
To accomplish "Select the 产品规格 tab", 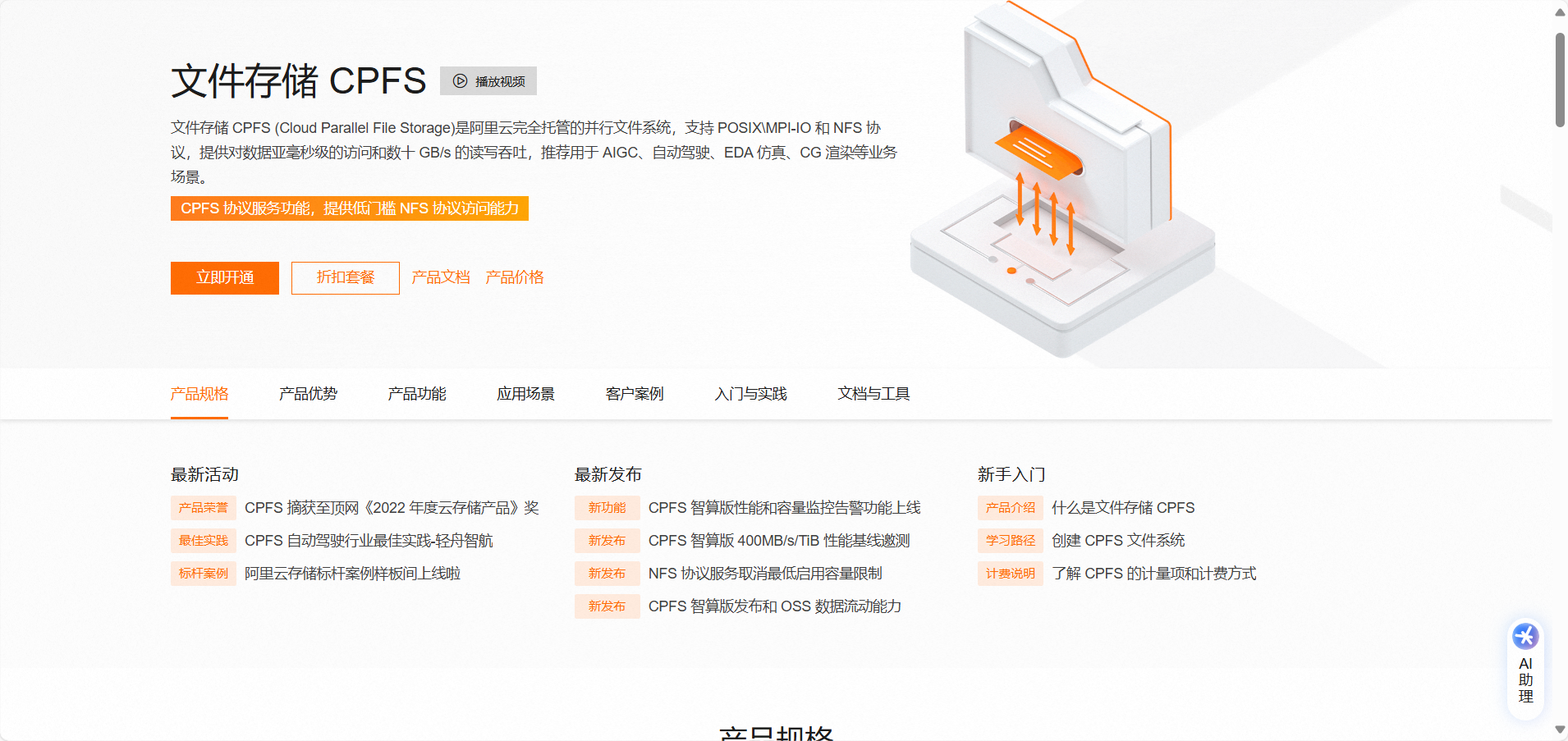I will point(199,394).
